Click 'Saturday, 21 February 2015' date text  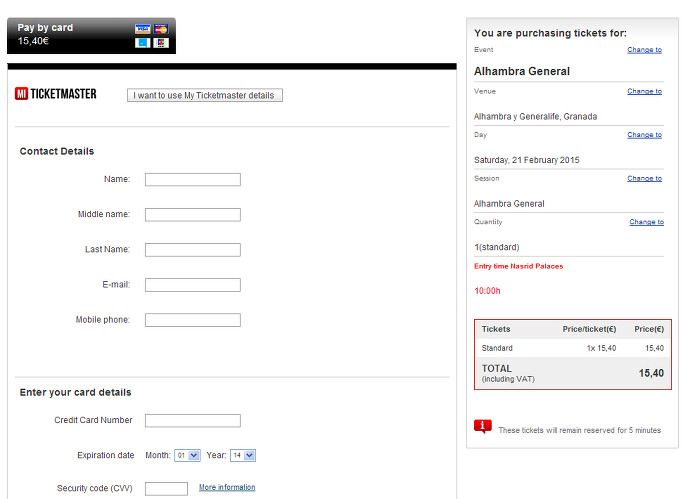tap(527, 160)
